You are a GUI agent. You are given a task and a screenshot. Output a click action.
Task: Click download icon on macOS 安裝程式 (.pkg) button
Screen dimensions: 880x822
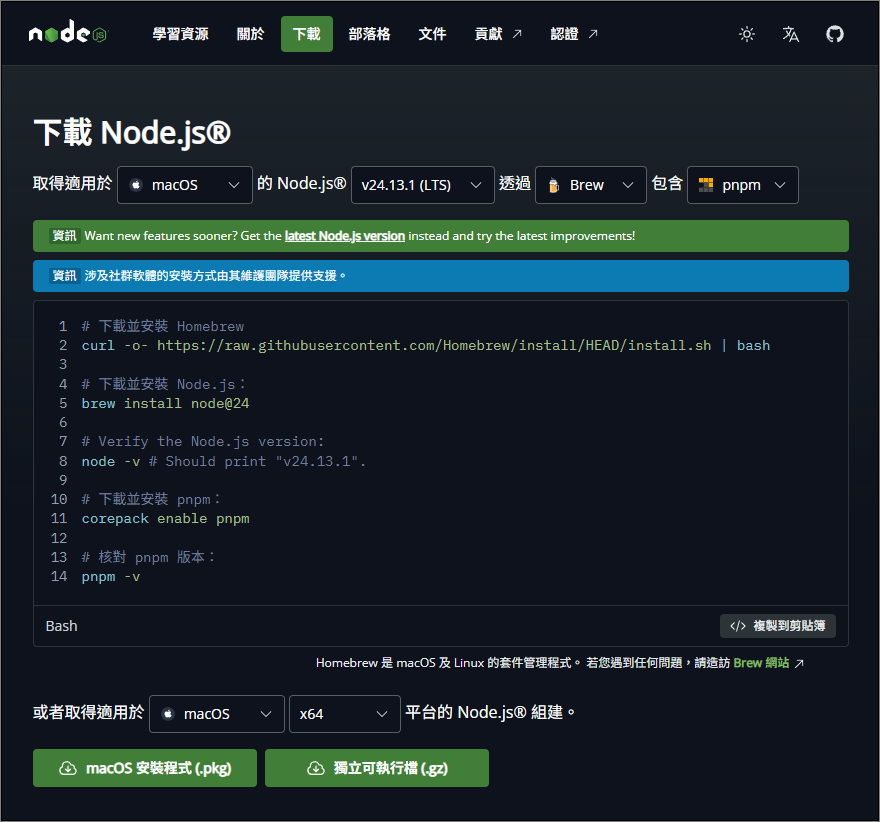pos(68,768)
